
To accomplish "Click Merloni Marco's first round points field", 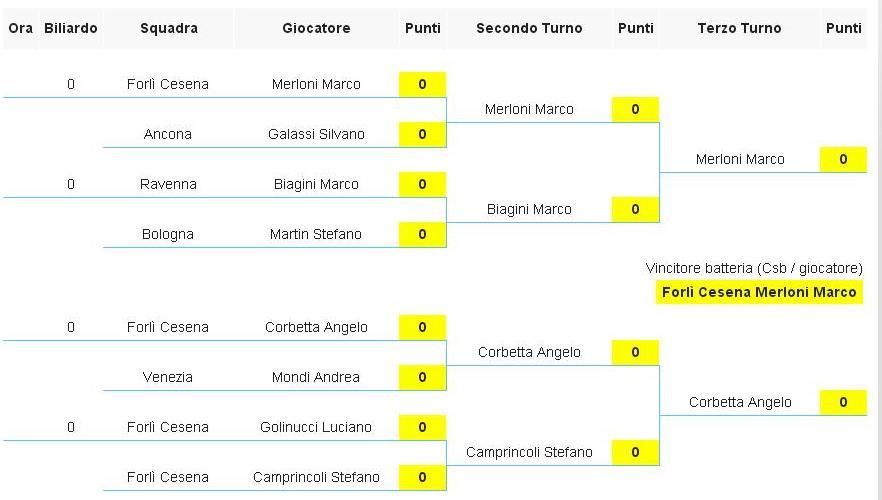I will click(x=422, y=84).
